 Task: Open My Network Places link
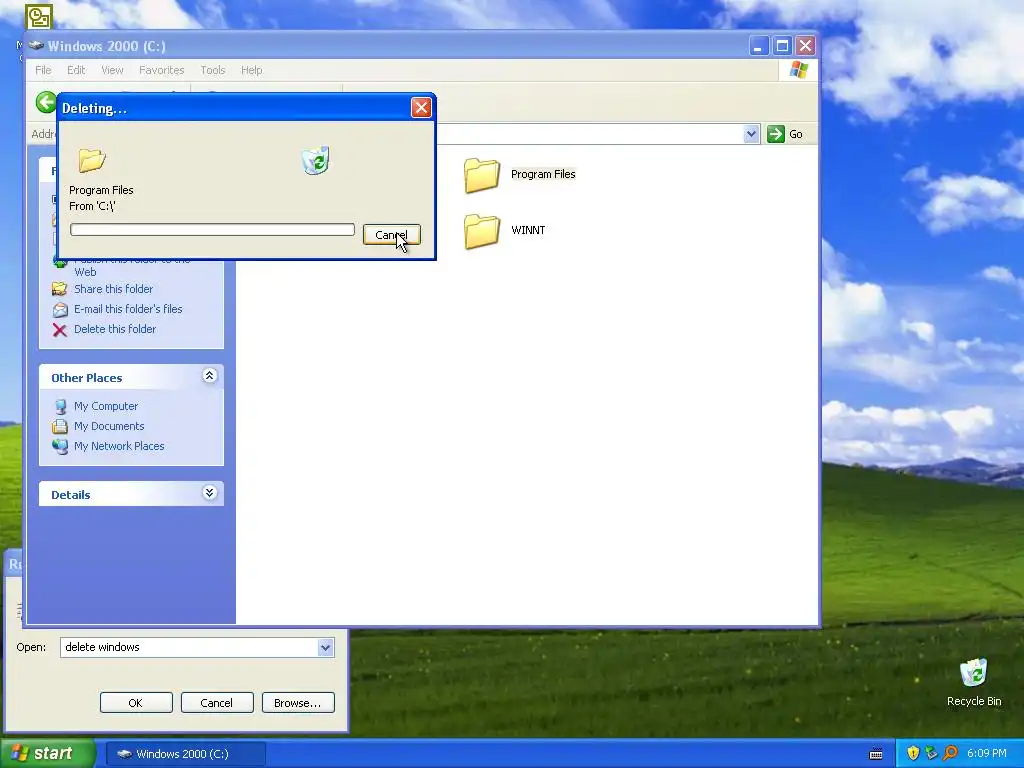coord(119,446)
